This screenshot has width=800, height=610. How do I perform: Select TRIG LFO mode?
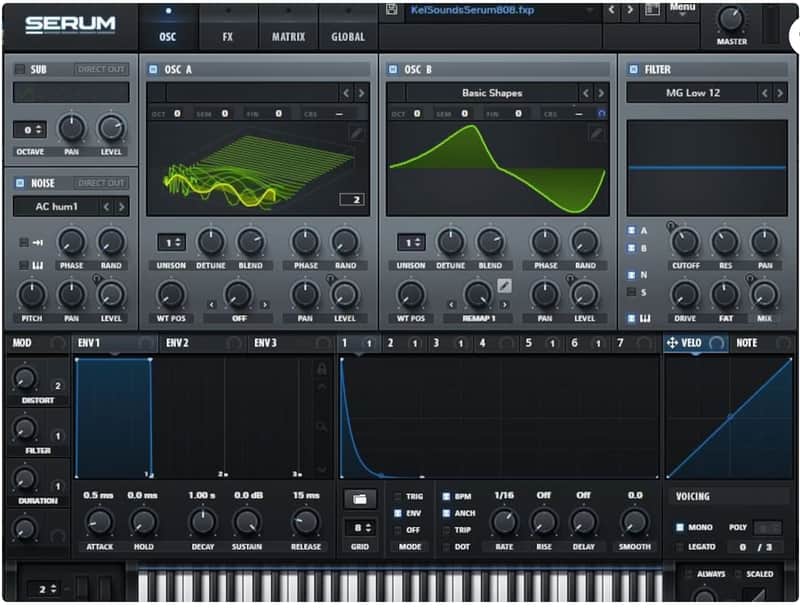(x=398, y=496)
